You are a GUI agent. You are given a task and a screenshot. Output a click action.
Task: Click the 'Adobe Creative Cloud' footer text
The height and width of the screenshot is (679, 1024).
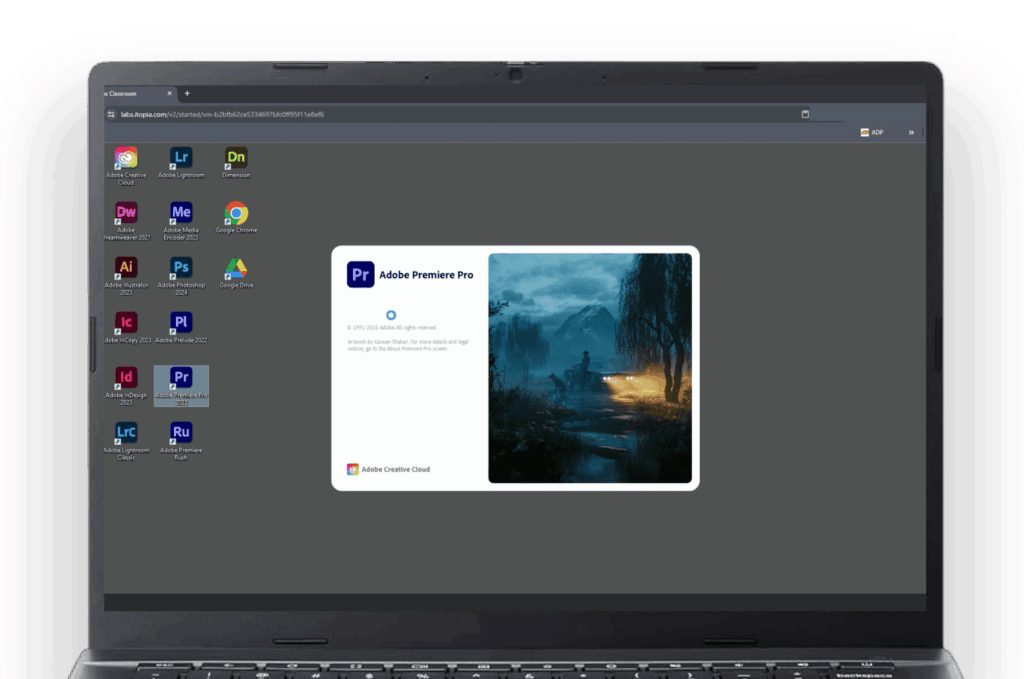point(396,469)
